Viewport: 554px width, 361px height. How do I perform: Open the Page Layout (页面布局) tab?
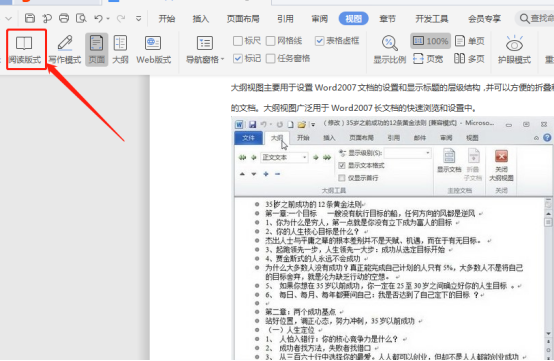(x=243, y=19)
